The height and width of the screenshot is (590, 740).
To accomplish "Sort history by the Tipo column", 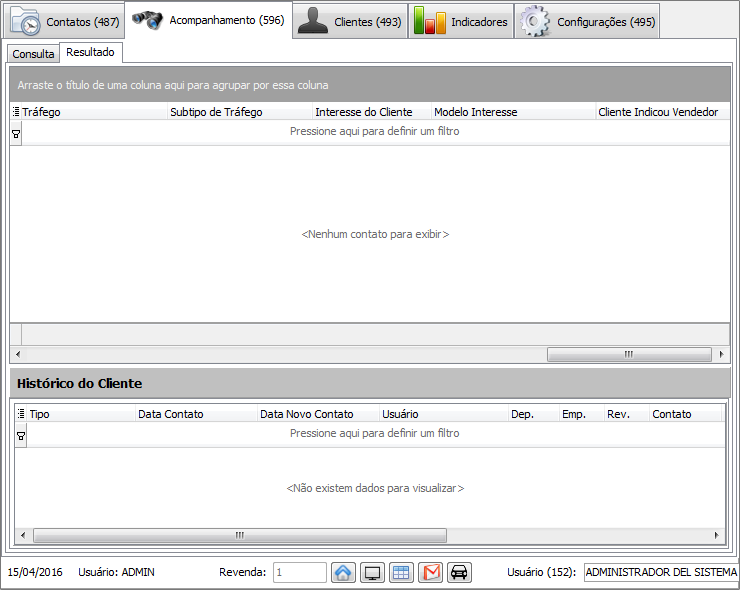I will (x=81, y=414).
